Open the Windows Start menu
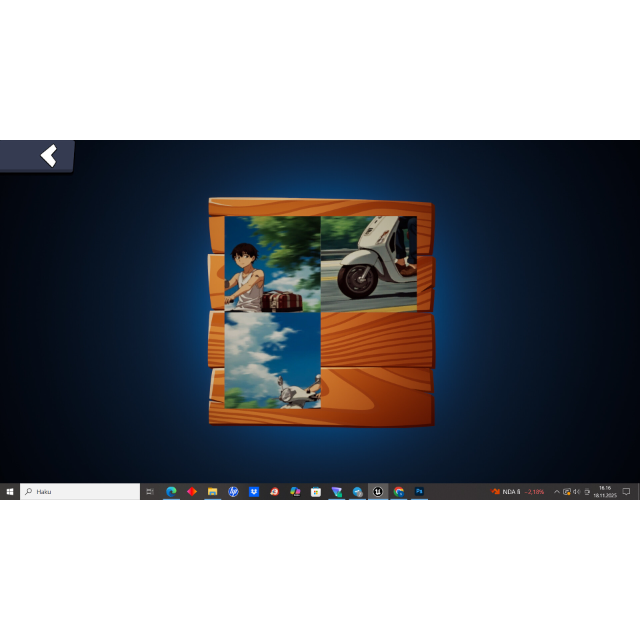Viewport: 640px width, 640px height. tap(10, 492)
